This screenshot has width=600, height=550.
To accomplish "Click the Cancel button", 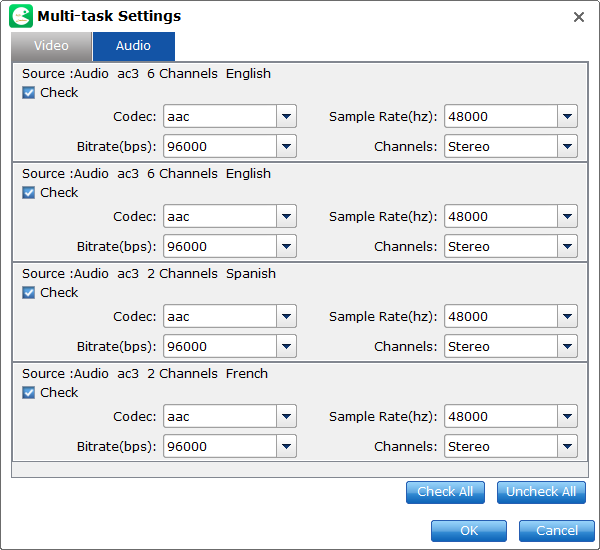I will point(557,531).
